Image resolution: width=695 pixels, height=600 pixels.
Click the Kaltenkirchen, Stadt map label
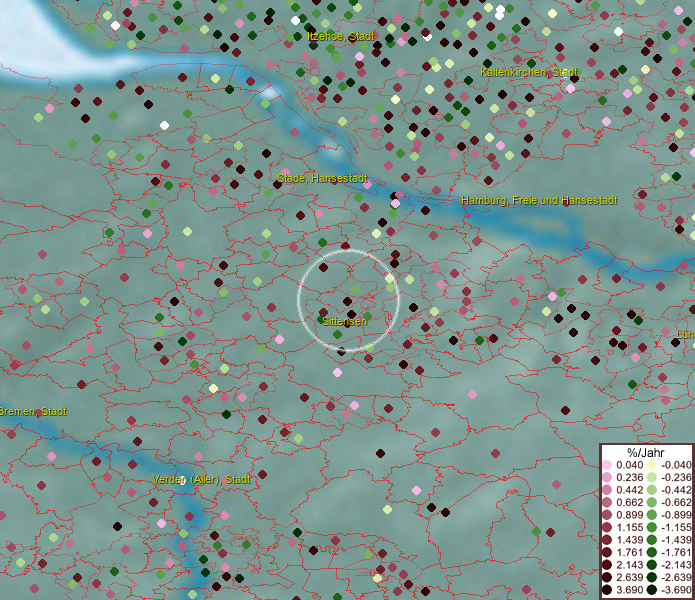click(x=529, y=72)
